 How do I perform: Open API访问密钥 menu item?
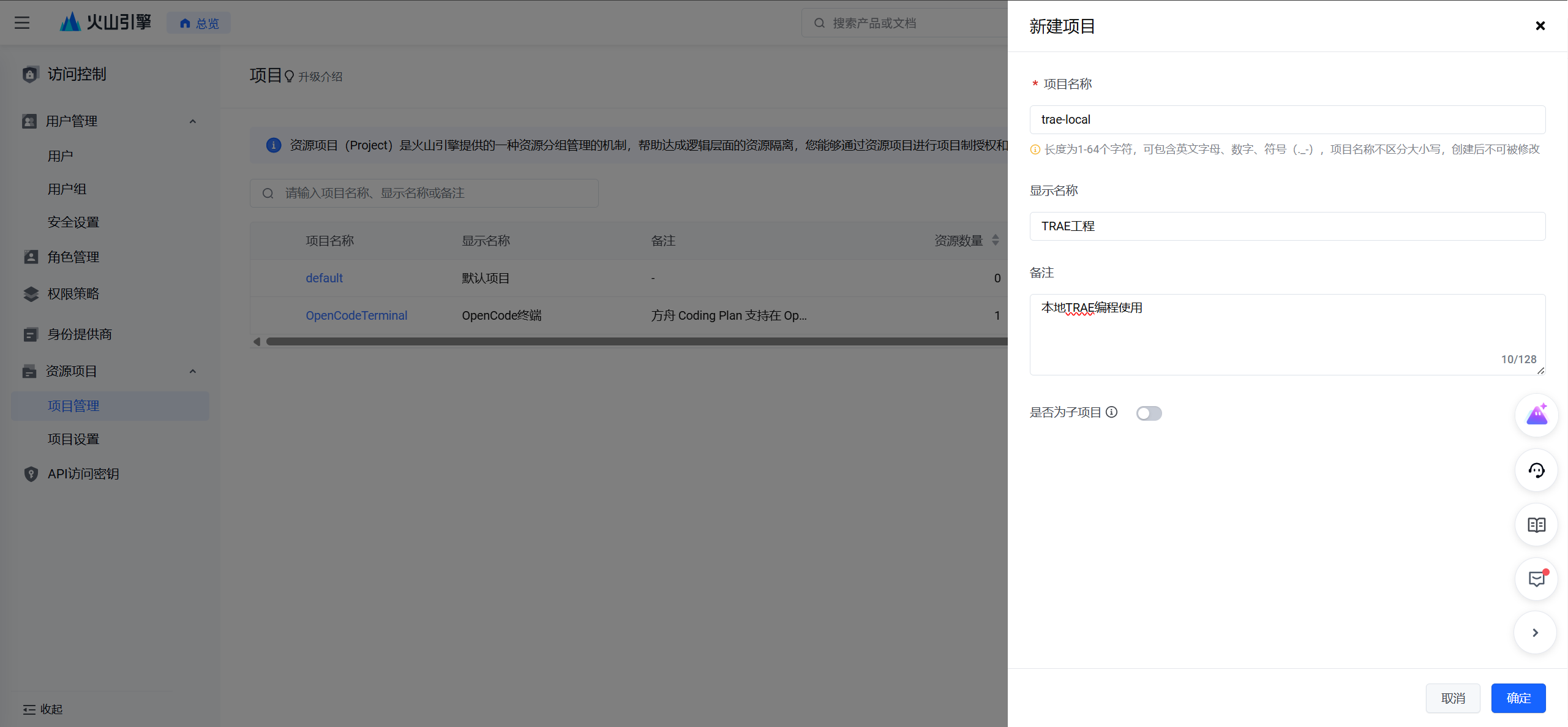click(x=83, y=474)
